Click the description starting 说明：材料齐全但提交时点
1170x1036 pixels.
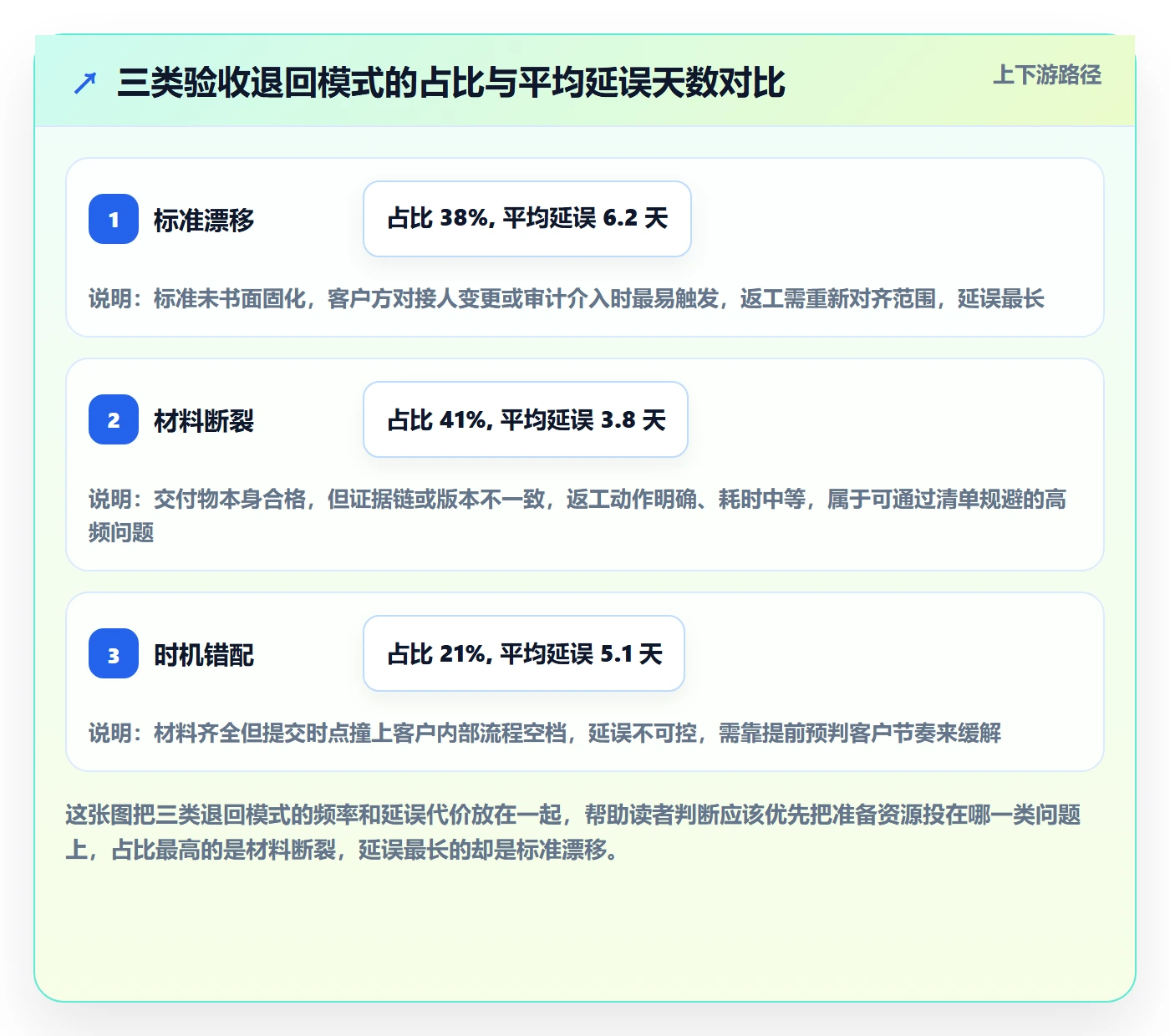(x=545, y=733)
